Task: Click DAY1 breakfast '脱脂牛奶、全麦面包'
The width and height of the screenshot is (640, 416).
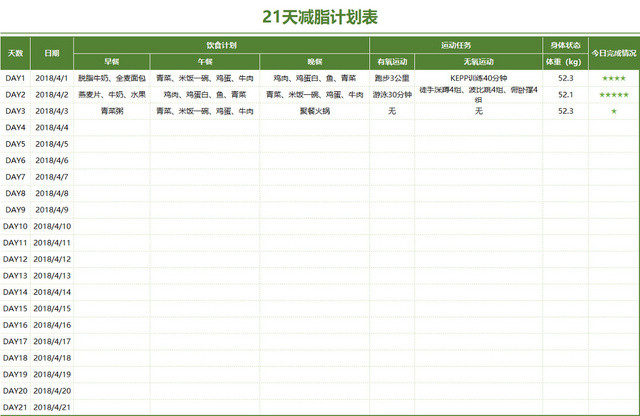Action: [x=111, y=78]
